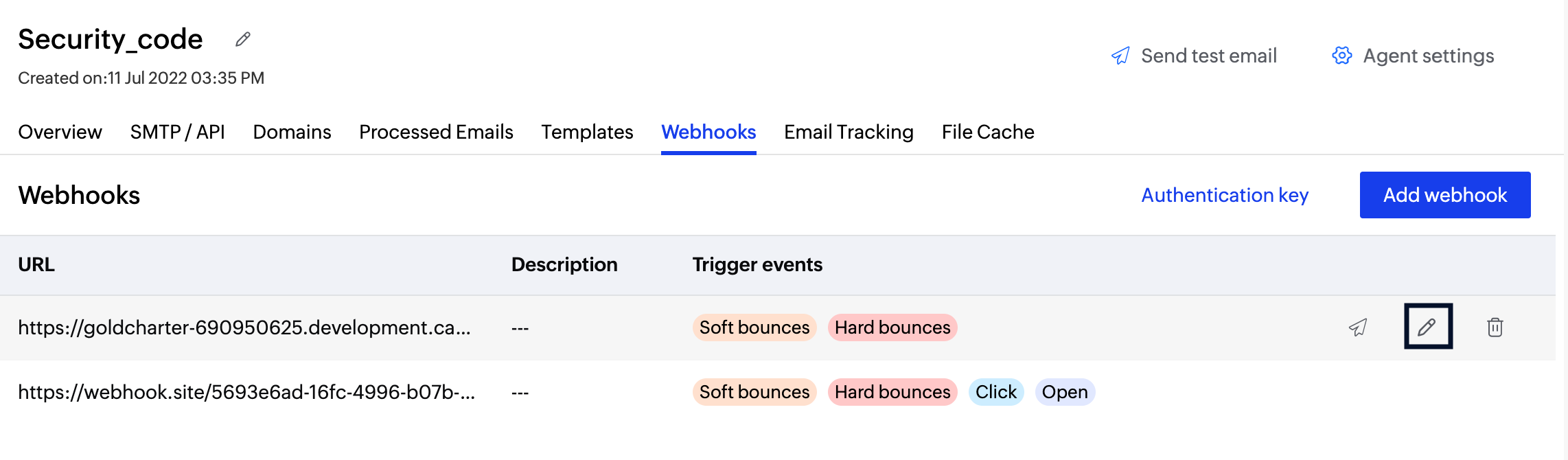Image resolution: width=1568 pixels, height=460 pixels.
Task: Click the Add webhook button
Action: tap(1445, 194)
